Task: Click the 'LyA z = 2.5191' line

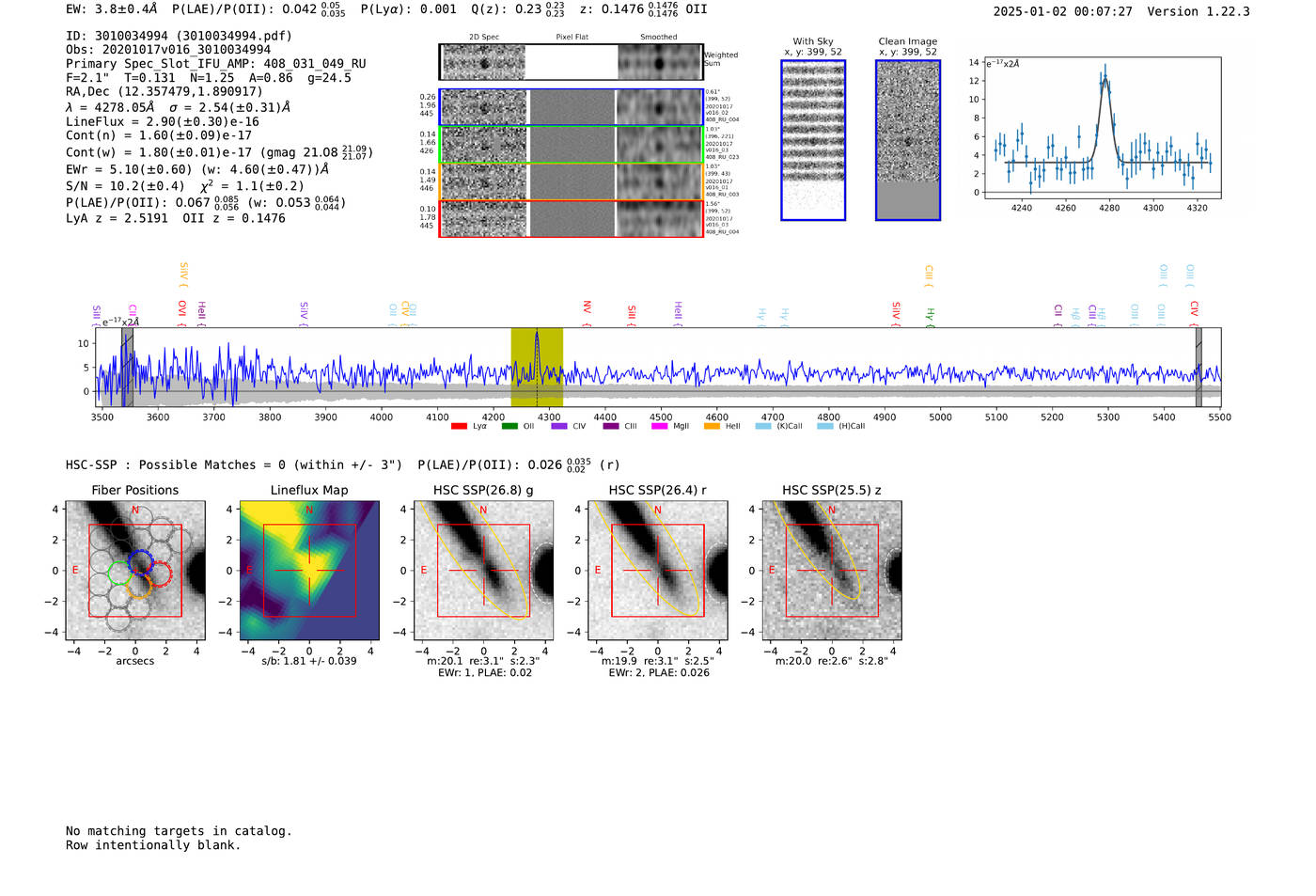Action: pos(176,218)
